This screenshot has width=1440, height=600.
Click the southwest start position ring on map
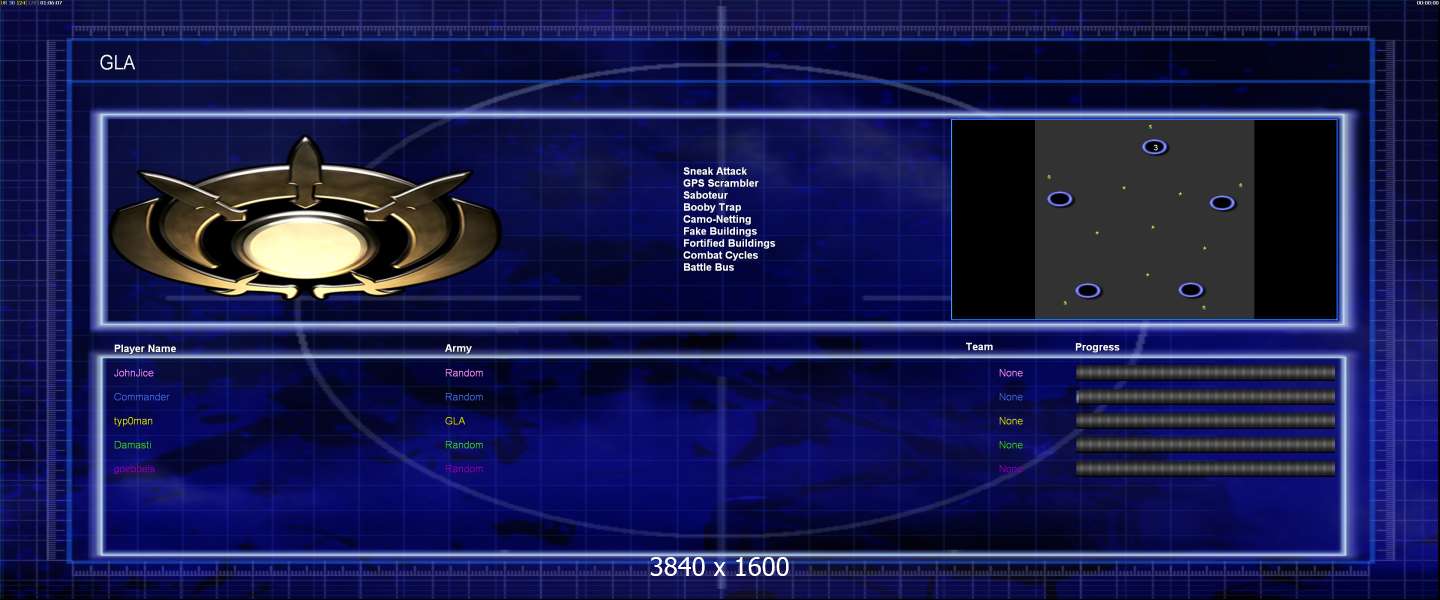tap(1088, 291)
